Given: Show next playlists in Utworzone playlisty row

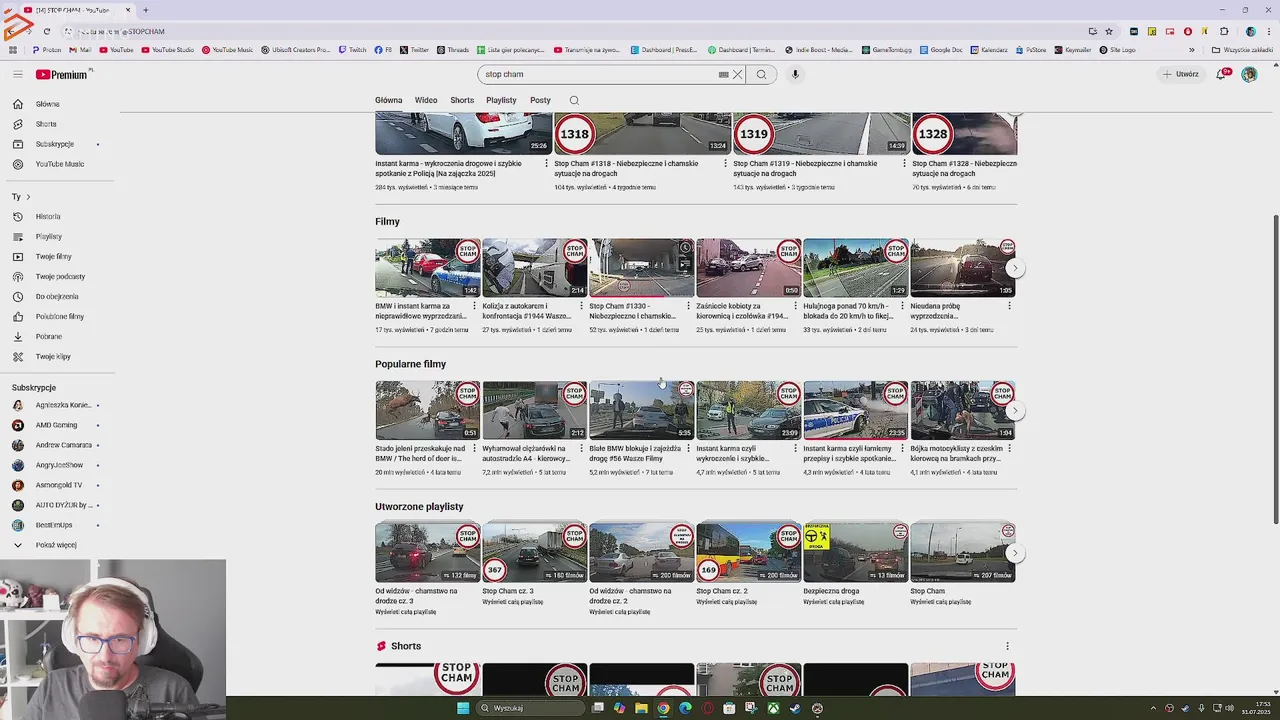Looking at the screenshot, I should click(1014, 553).
